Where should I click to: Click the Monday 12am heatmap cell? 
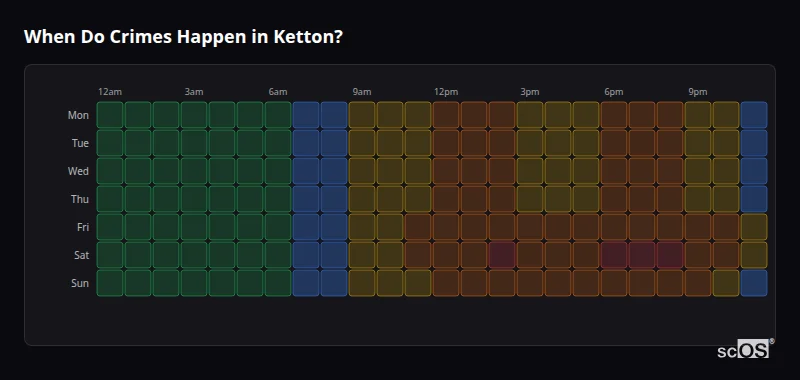click(x=110, y=115)
